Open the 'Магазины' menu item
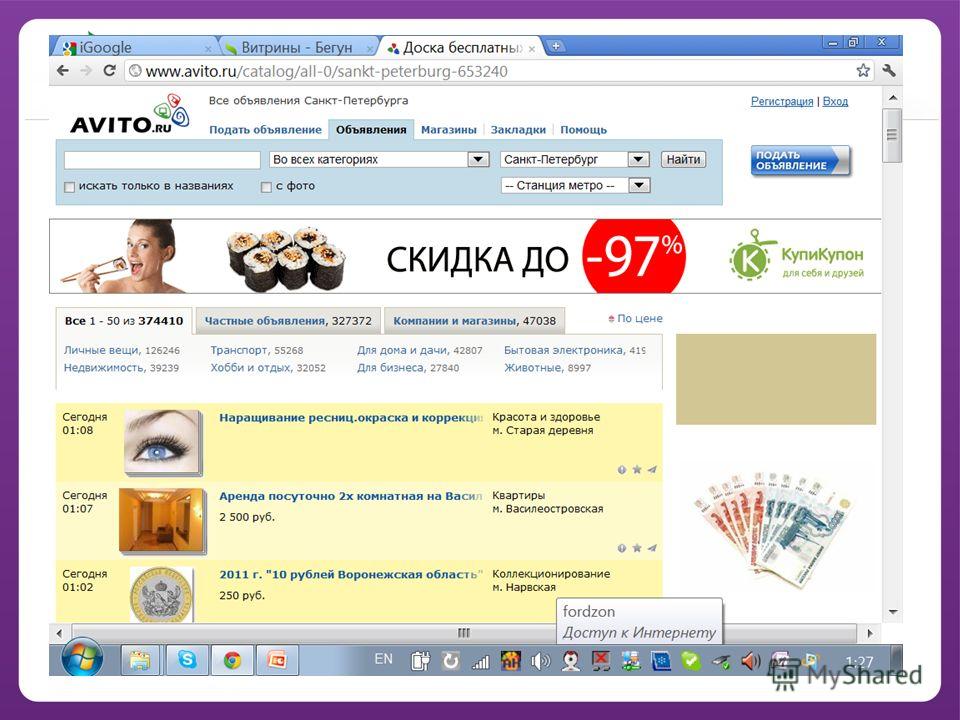 449,130
